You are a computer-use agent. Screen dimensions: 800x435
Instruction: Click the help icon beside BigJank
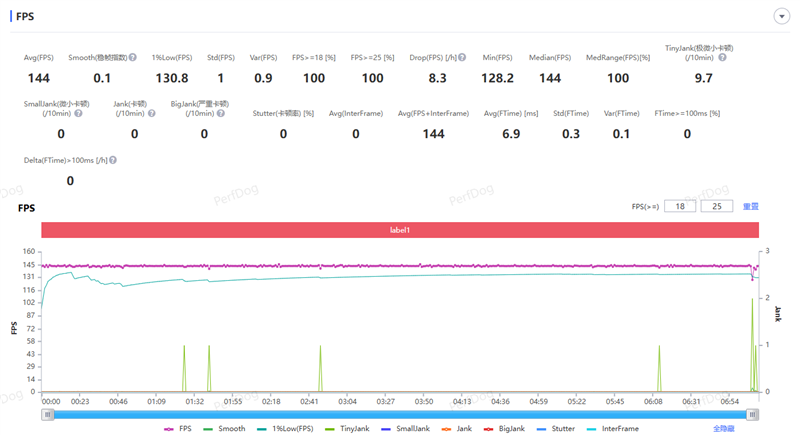pos(222,113)
